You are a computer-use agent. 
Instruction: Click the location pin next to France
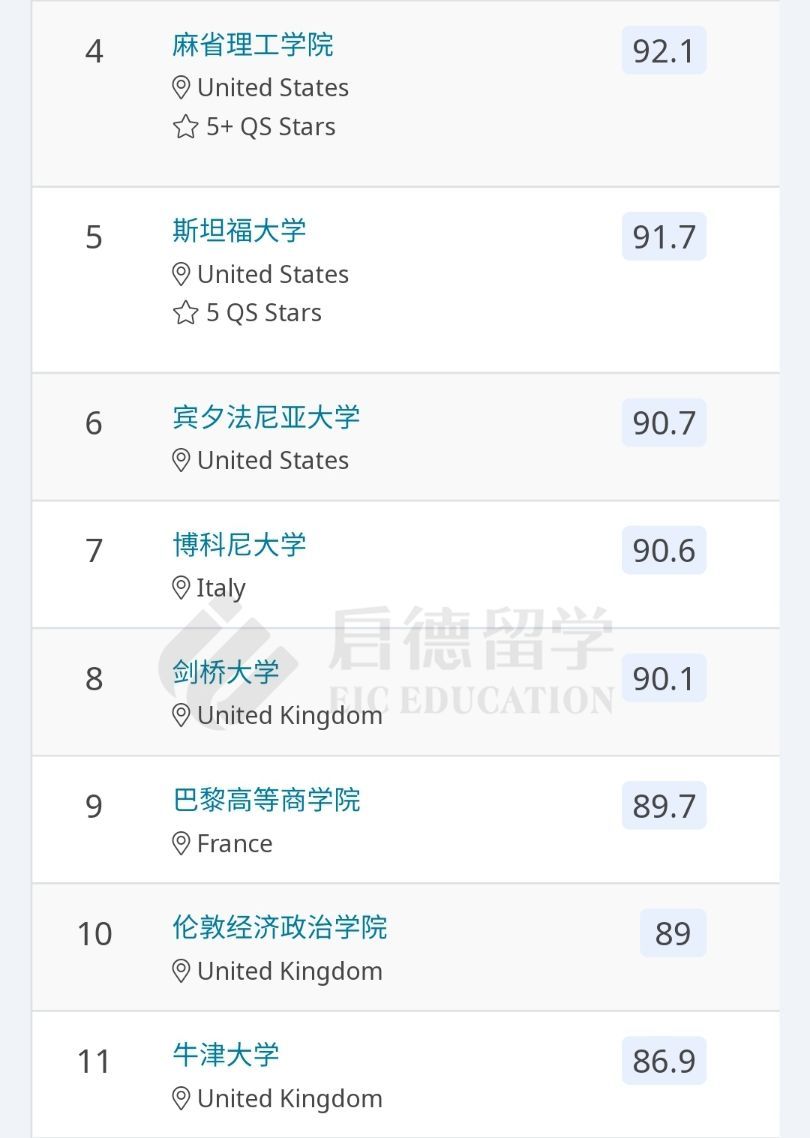181,844
